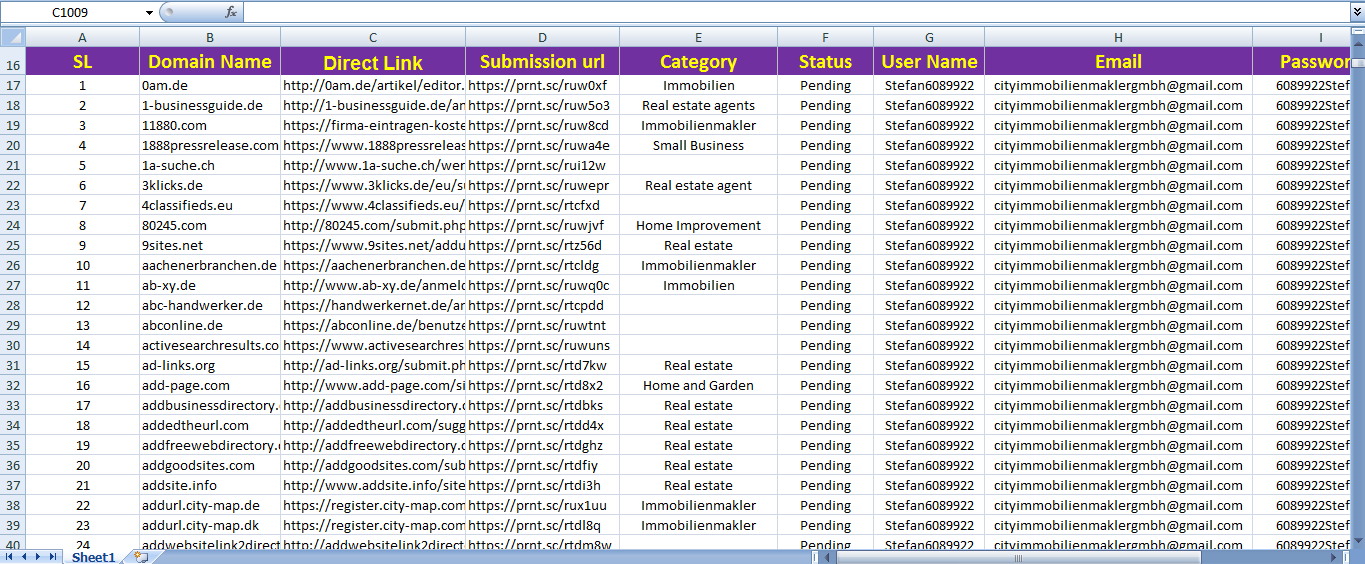Image resolution: width=1365 pixels, height=564 pixels.
Task: Select row 25 header
Action: click(13, 245)
